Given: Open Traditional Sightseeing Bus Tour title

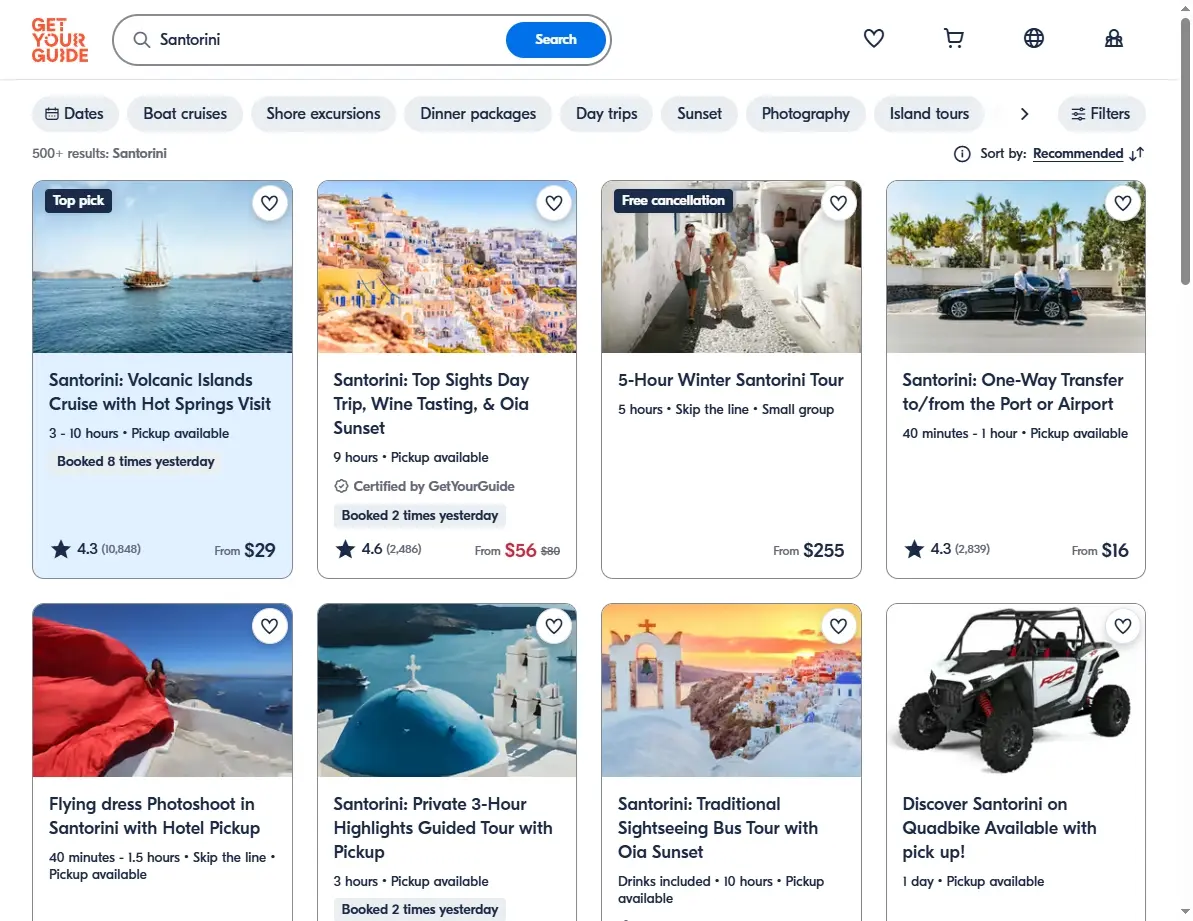Looking at the screenshot, I should pyautogui.click(x=717, y=827).
